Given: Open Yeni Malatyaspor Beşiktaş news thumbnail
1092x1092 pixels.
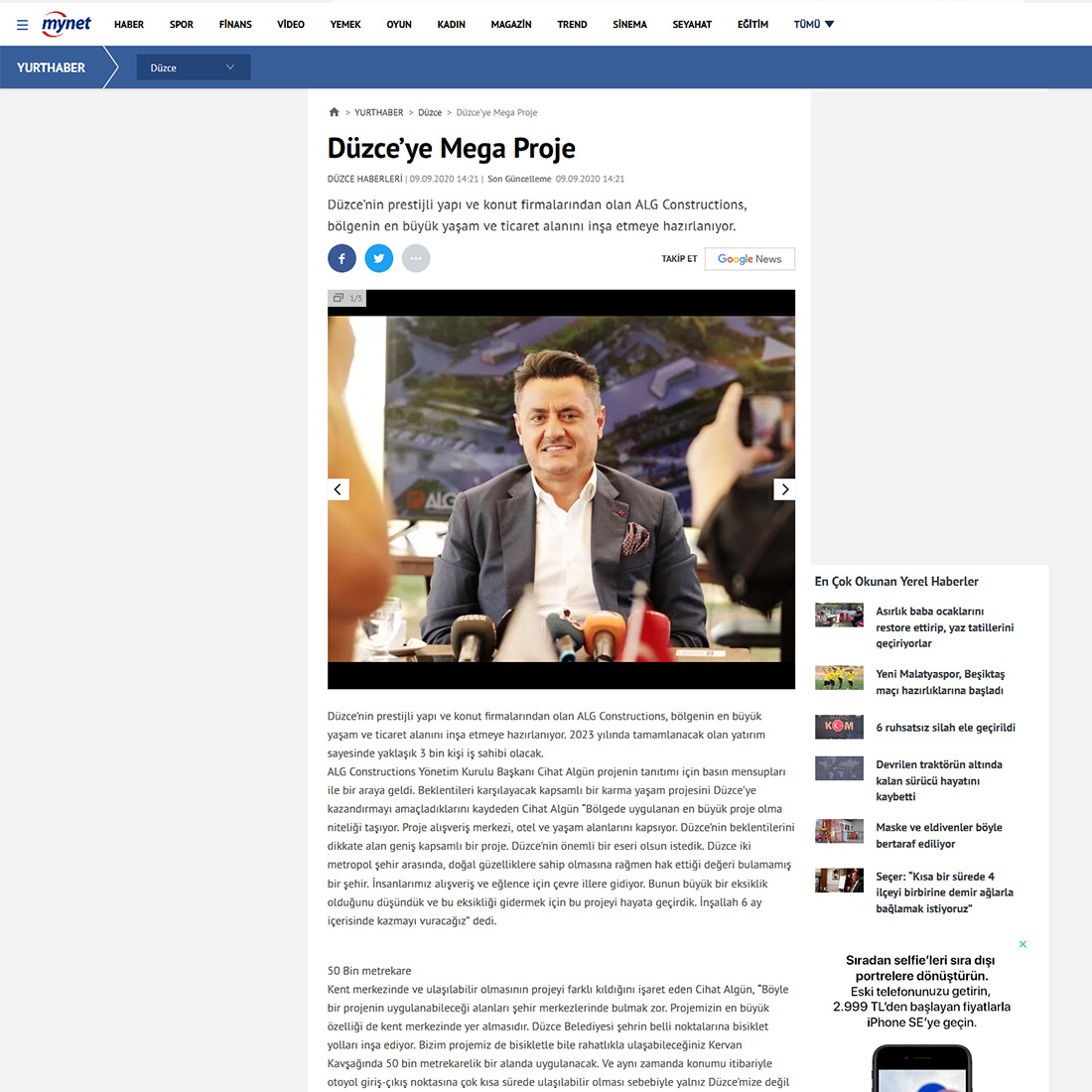Looking at the screenshot, I should [x=839, y=678].
